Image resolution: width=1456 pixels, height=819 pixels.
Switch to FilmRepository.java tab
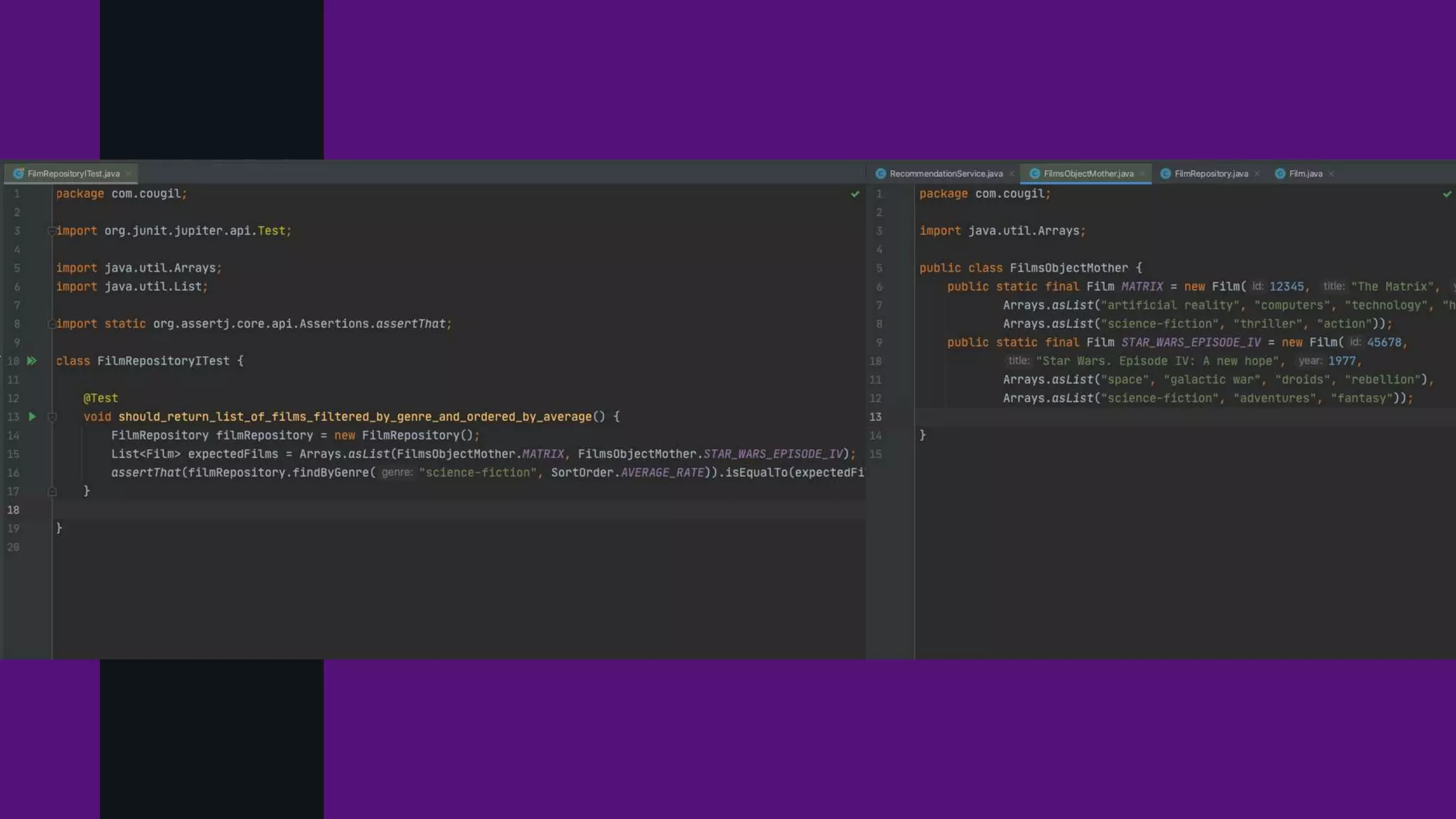(1210, 173)
